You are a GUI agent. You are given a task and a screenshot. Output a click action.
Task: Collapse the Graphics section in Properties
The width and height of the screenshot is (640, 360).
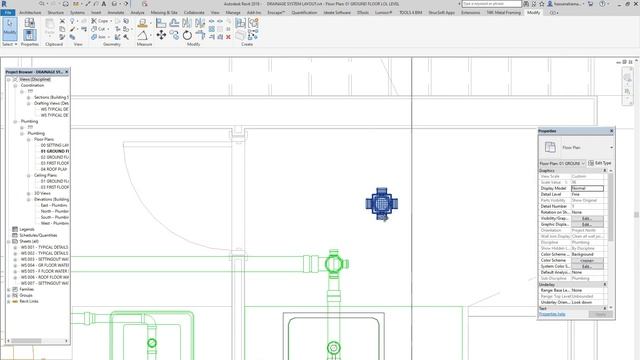point(605,171)
